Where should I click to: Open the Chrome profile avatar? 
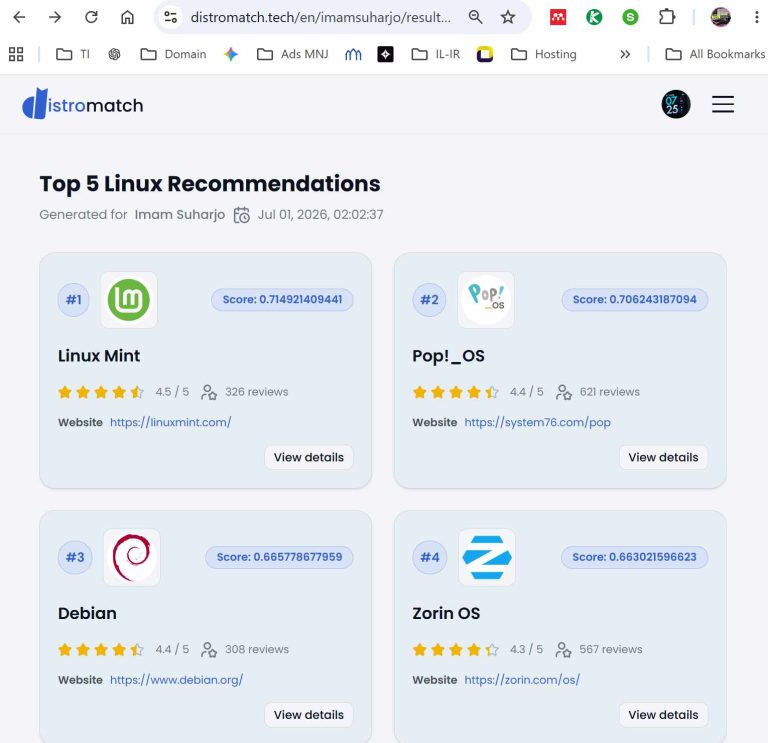[x=720, y=18]
